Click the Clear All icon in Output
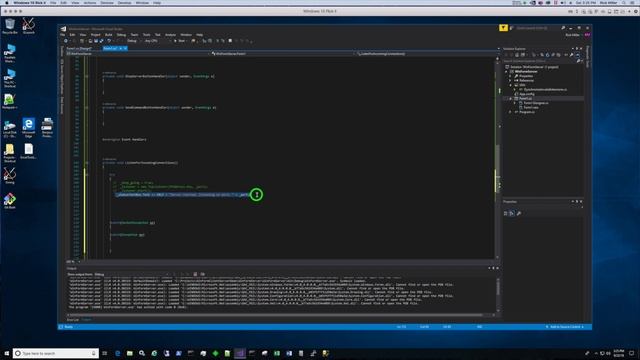The height and width of the screenshot is (360, 640). coord(195,274)
